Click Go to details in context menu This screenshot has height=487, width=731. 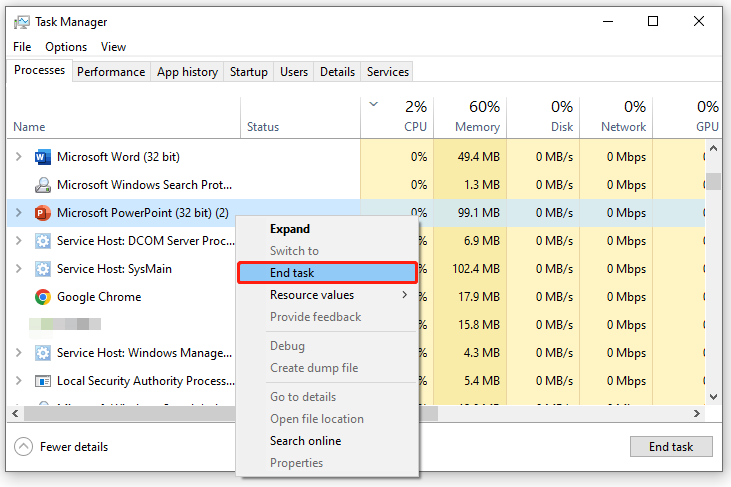pos(327,397)
